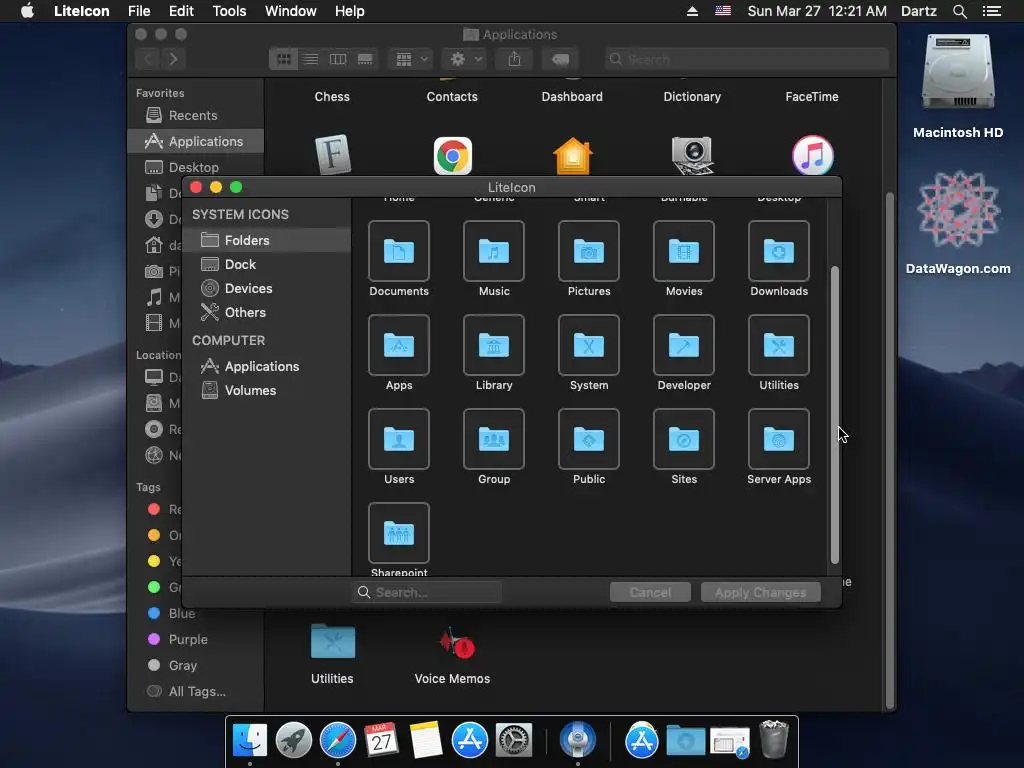Image resolution: width=1024 pixels, height=768 pixels.
Task: Select the Sharepoint folder icon well
Action: click(x=398, y=533)
